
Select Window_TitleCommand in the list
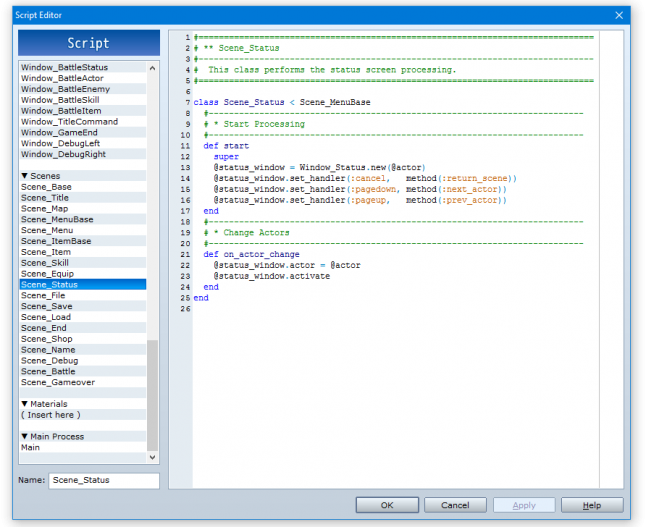coord(69,122)
